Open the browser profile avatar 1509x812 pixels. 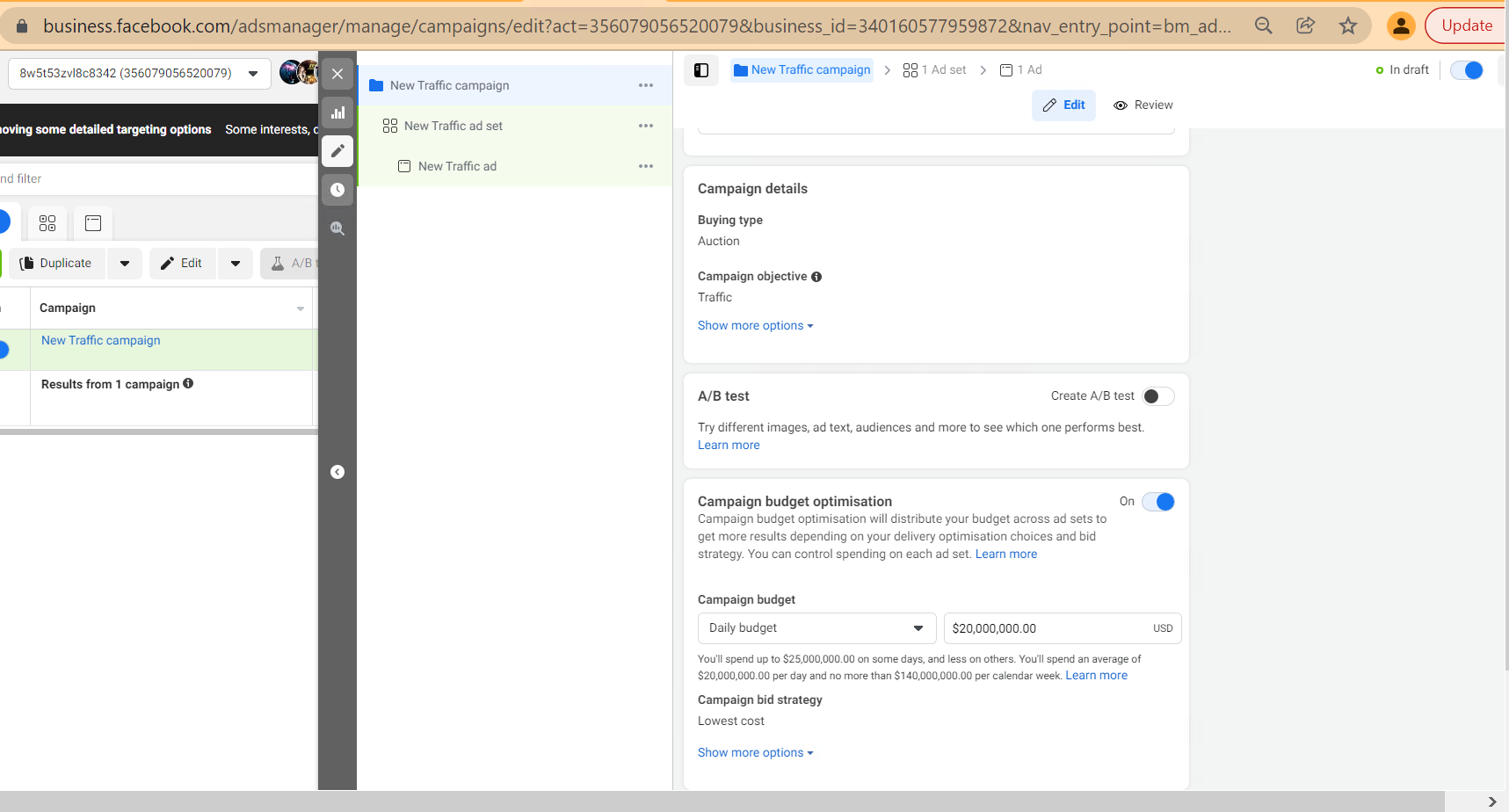click(x=1401, y=25)
